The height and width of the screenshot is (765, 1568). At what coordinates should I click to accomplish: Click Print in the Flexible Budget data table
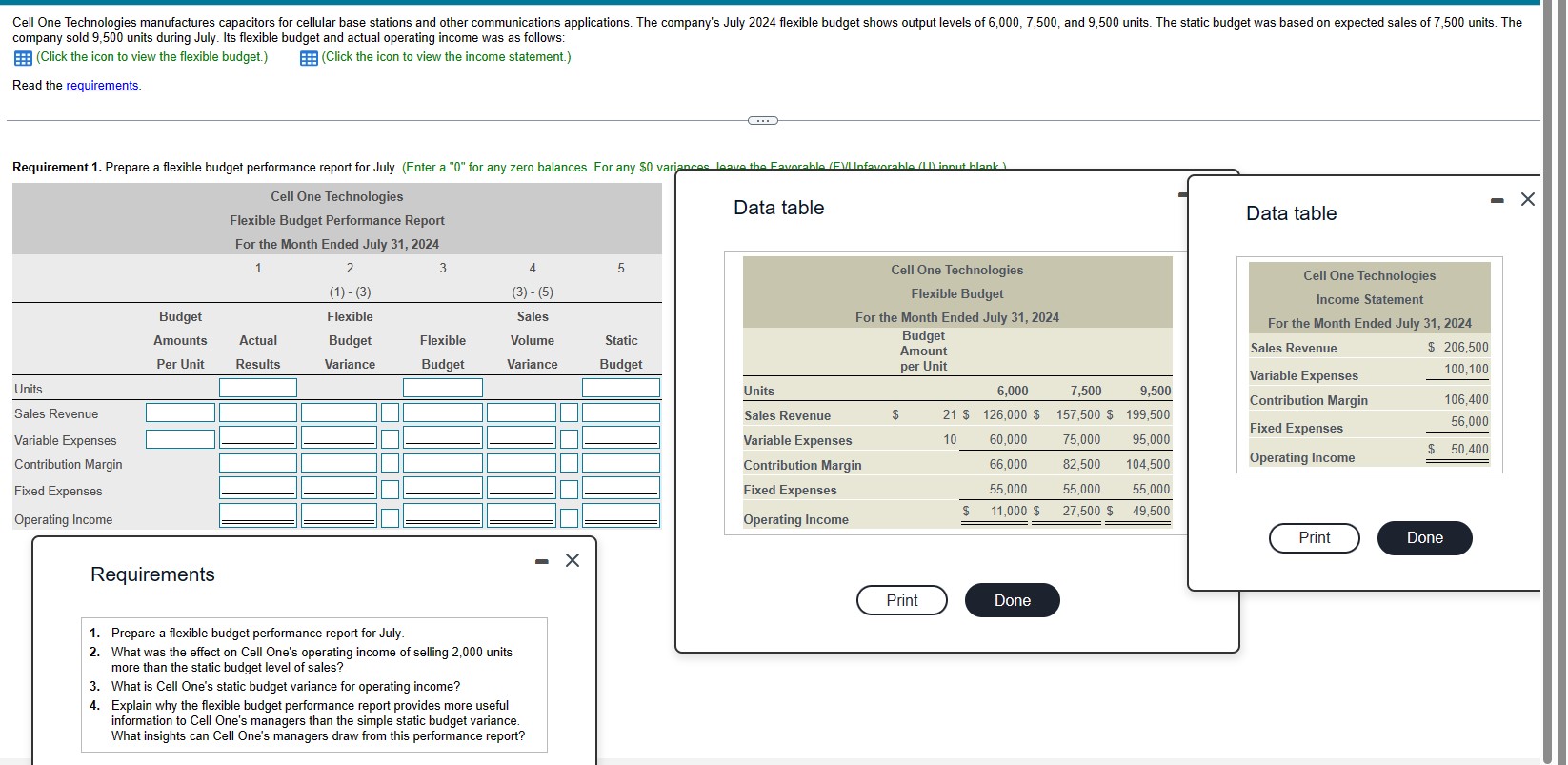(x=901, y=600)
